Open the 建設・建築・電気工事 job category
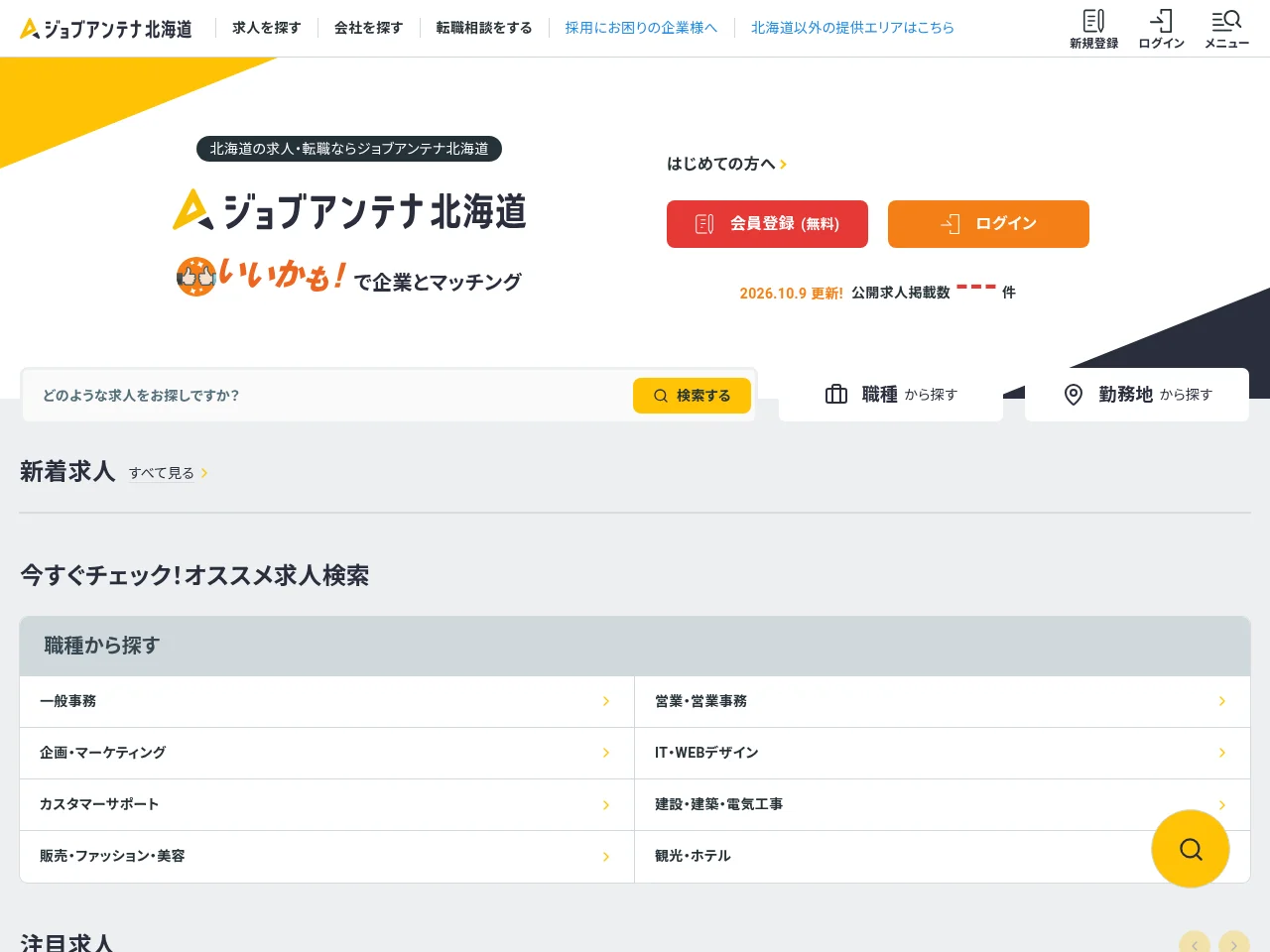The image size is (1270, 952). click(x=943, y=804)
